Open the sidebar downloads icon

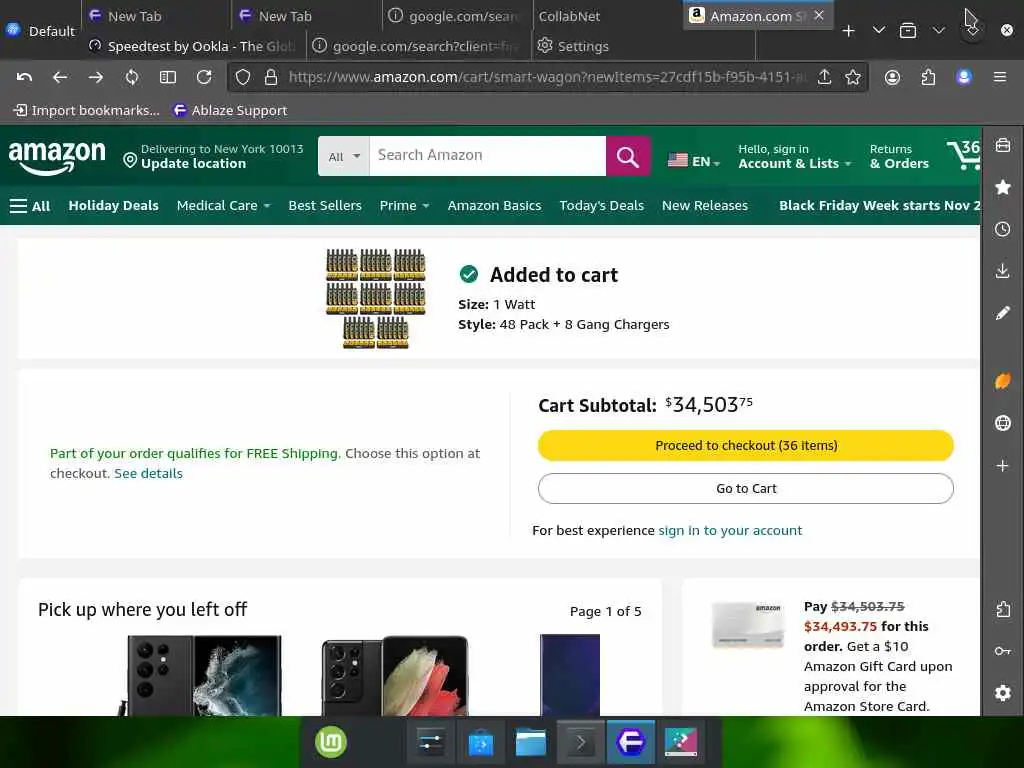coord(1002,271)
